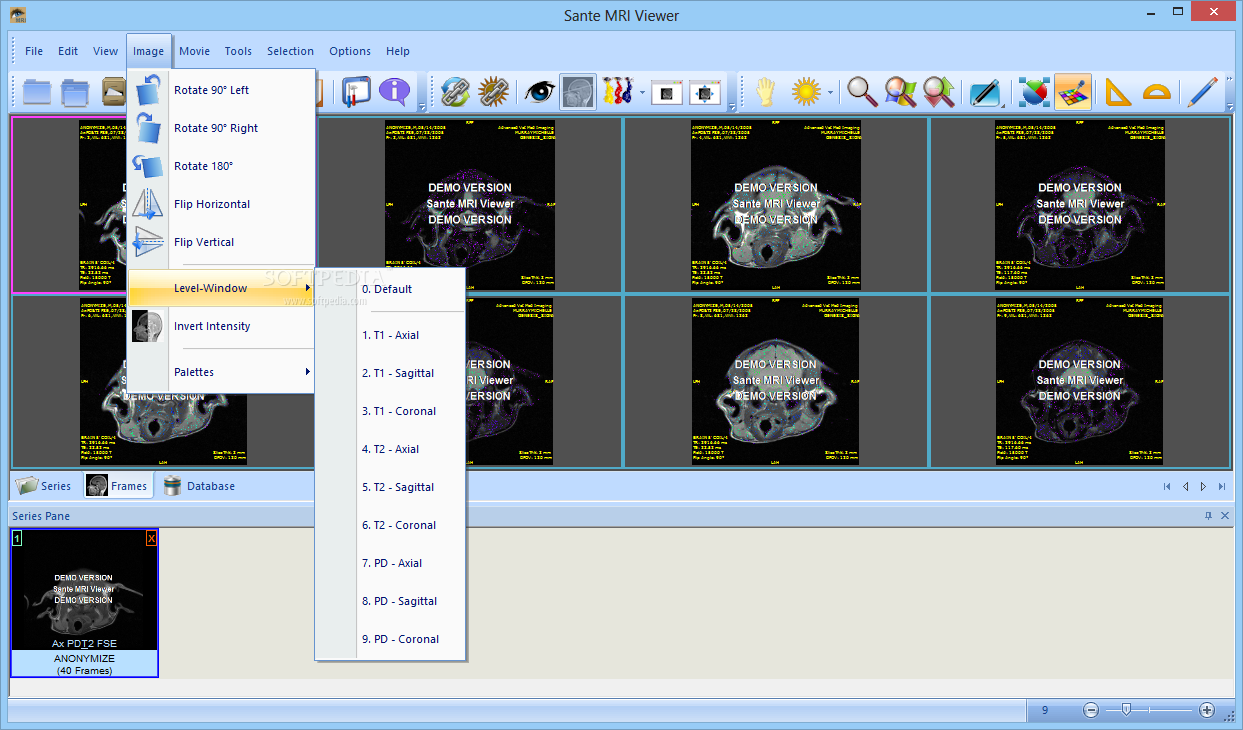Image resolution: width=1243 pixels, height=730 pixels.
Task: Select the ANONYMIZE series thumbnail
Action: (x=84, y=603)
